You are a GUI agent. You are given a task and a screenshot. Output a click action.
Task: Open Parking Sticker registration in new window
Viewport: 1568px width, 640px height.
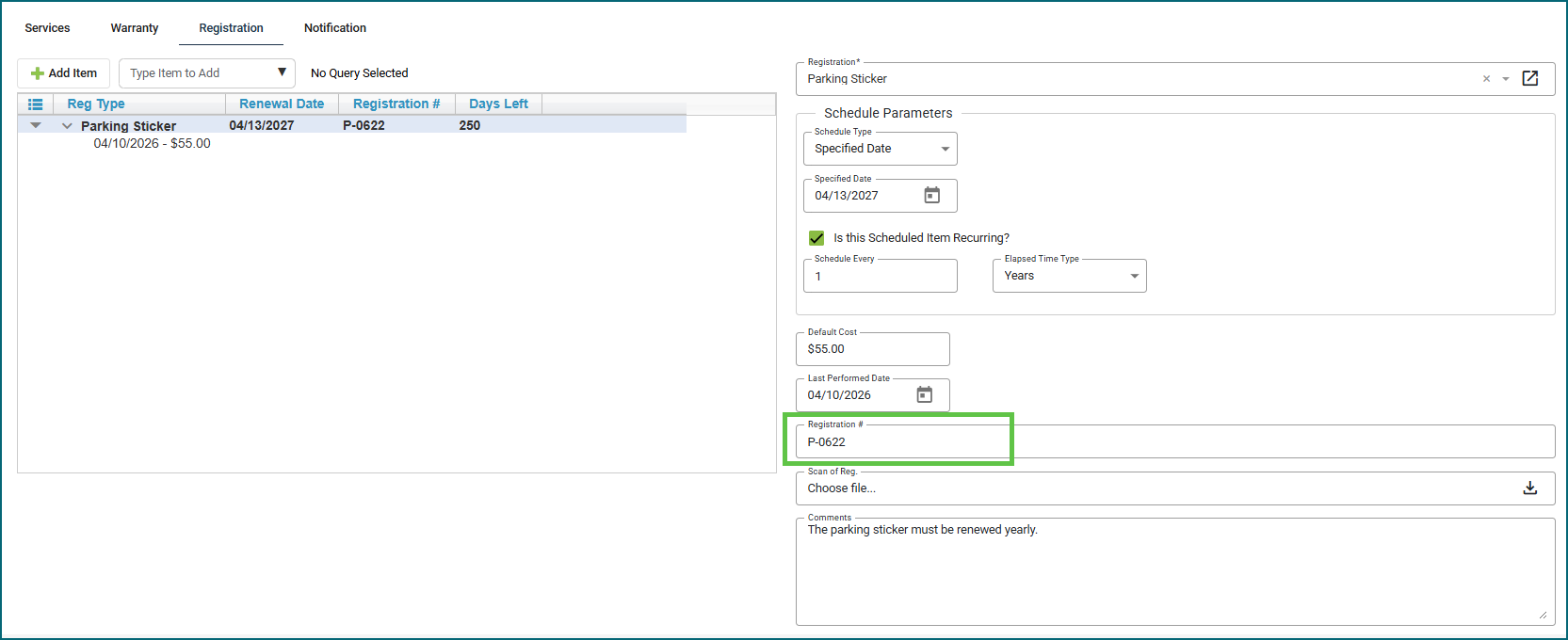[x=1530, y=78]
